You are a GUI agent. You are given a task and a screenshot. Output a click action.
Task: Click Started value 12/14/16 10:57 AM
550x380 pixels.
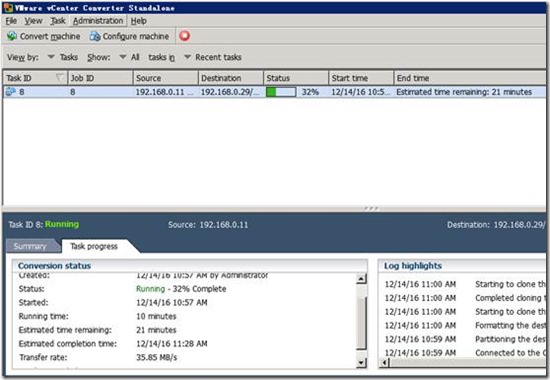coord(172,302)
